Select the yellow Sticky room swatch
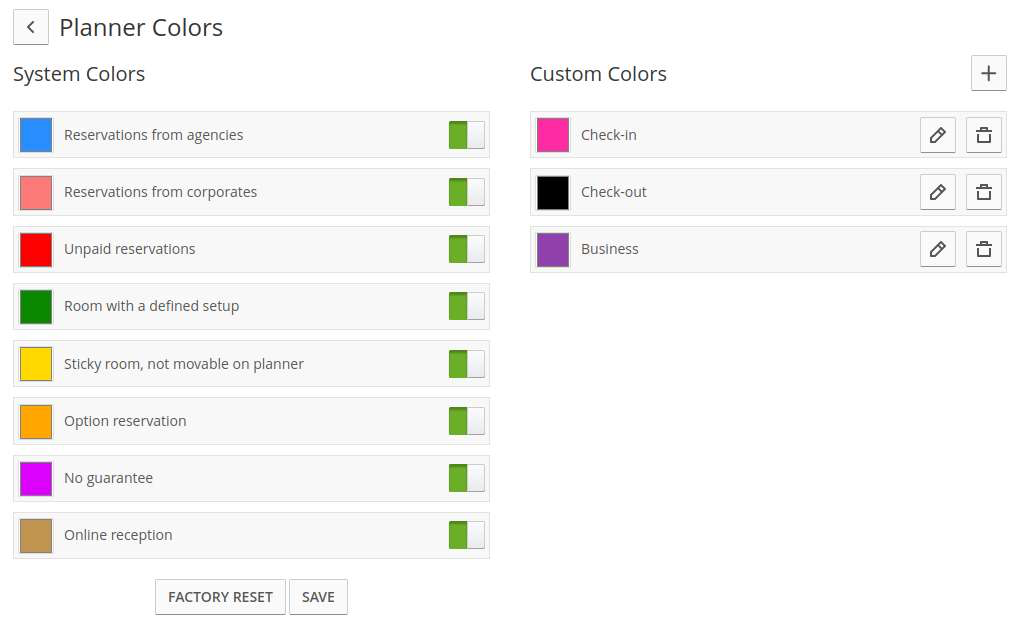Viewport: 1013px width, 619px height. (36, 364)
